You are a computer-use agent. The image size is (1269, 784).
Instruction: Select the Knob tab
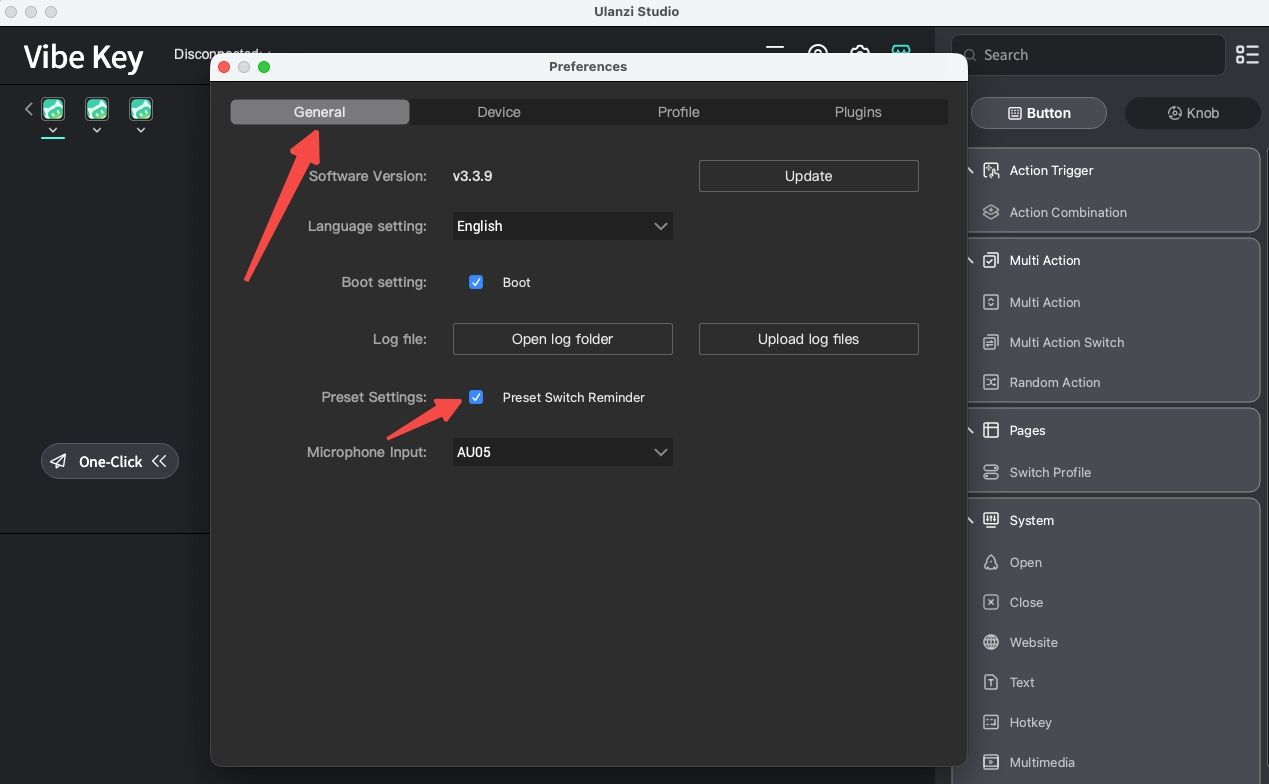(x=1193, y=113)
